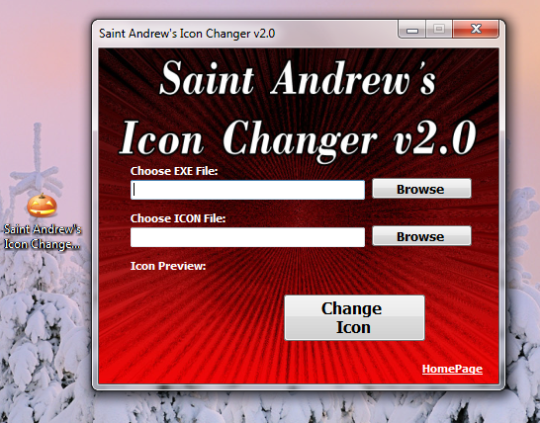Click the large 'Icon Changer v2.0' heading
The width and height of the screenshot is (540, 423).
(x=298, y=141)
